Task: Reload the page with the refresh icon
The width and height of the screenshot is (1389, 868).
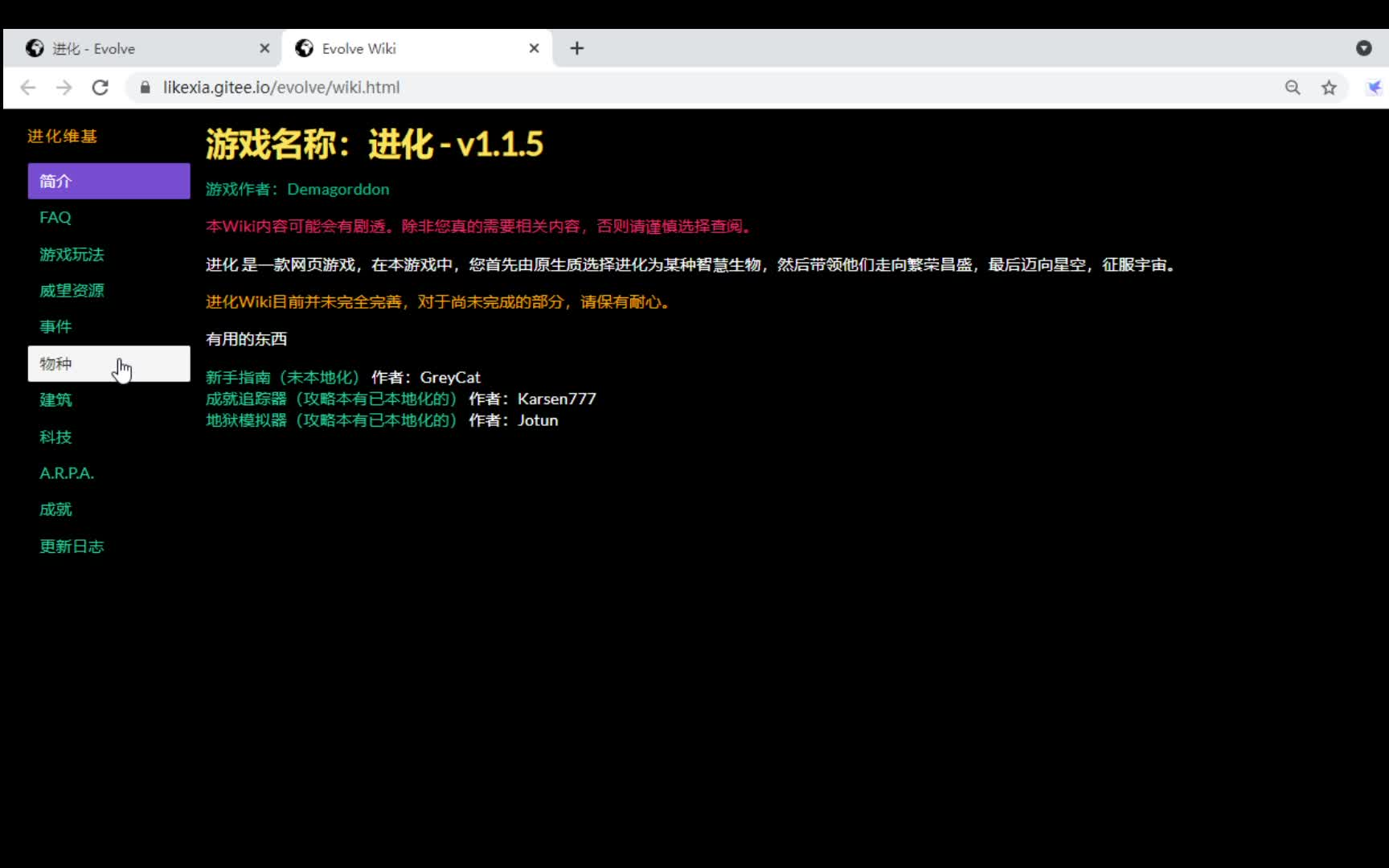Action: 100,88
